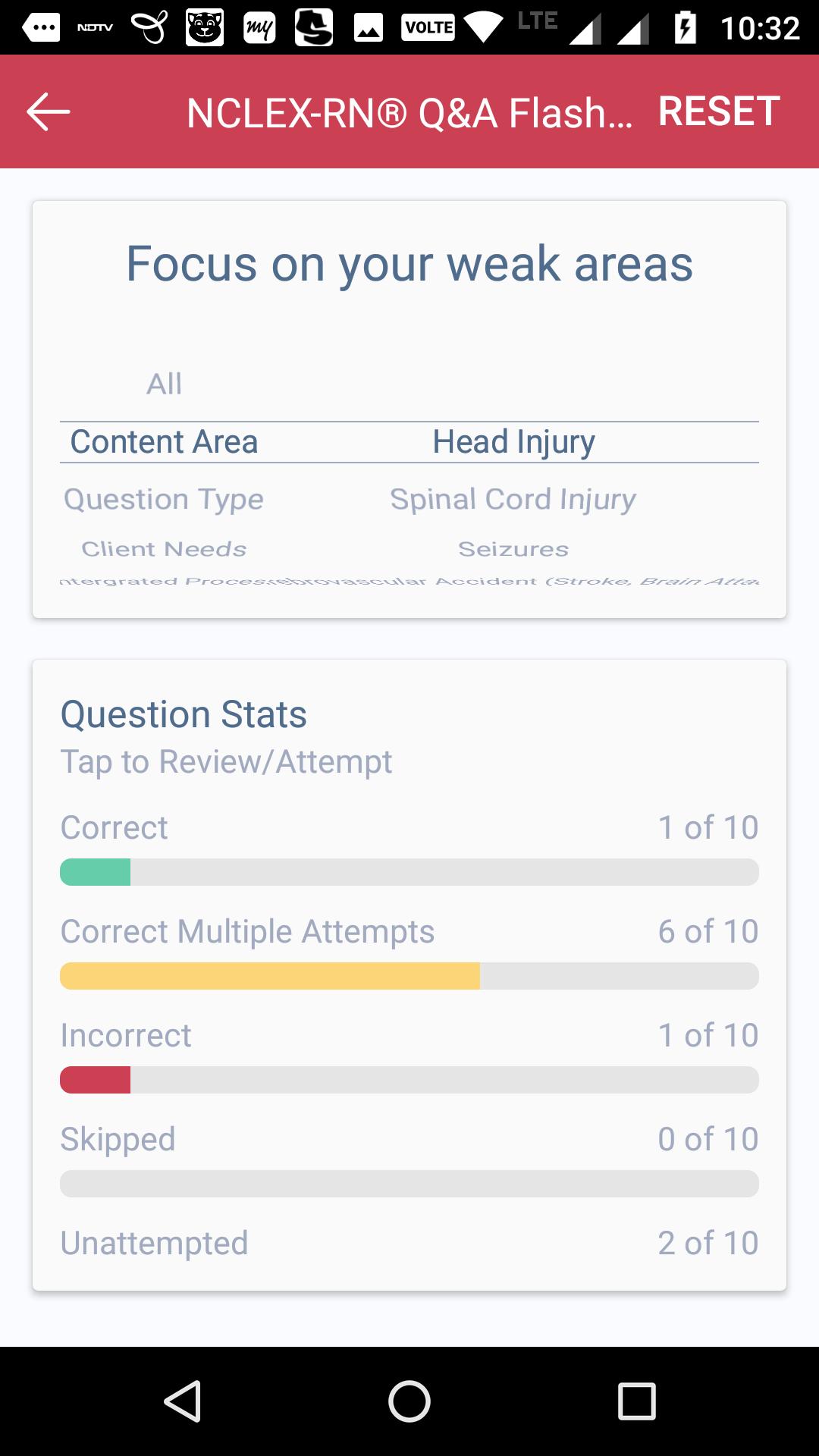Tap the NDTV notification icon

tap(95, 28)
